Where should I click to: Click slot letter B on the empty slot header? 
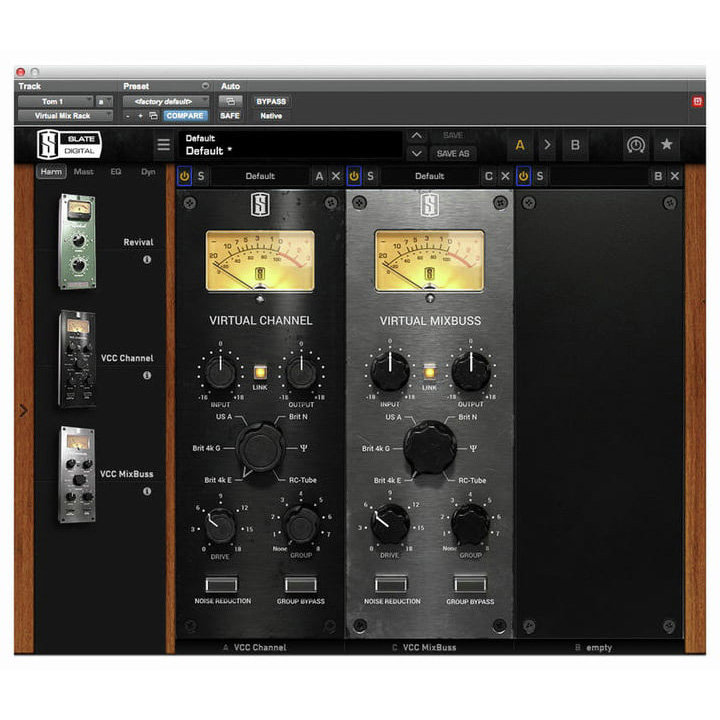click(658, 176)
